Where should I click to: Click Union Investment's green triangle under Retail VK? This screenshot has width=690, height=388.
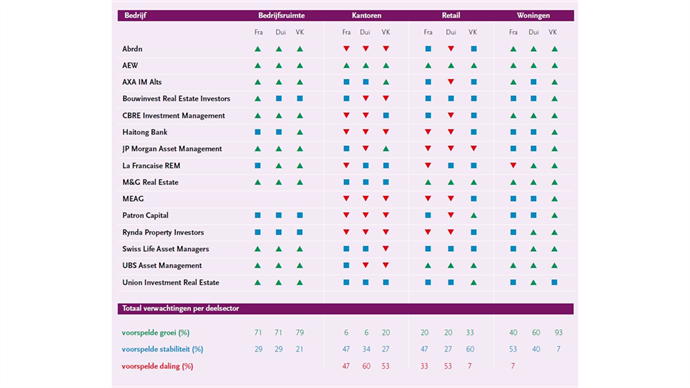coord(473,282)
